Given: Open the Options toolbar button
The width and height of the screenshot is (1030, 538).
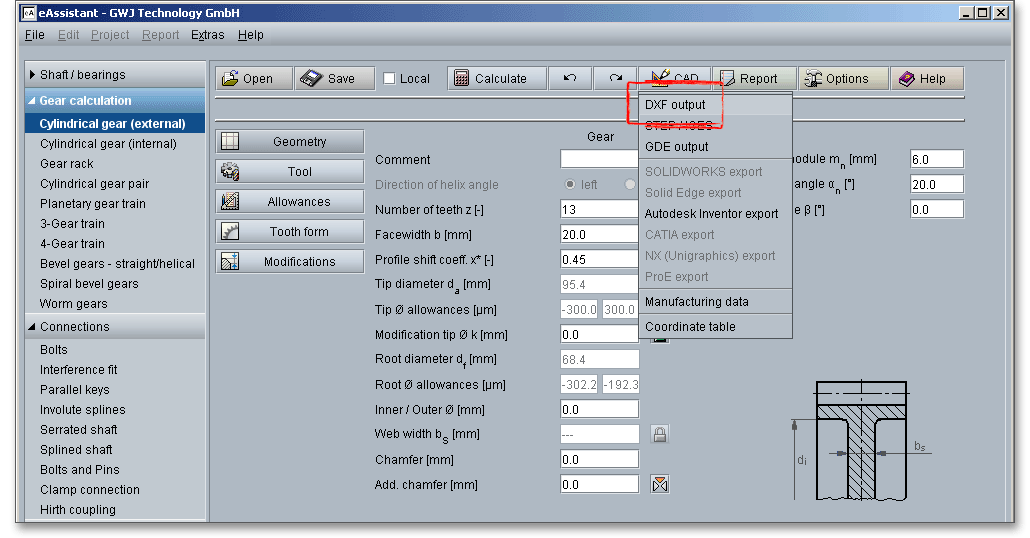Looking at the screenshot, I should click(842, 79).
